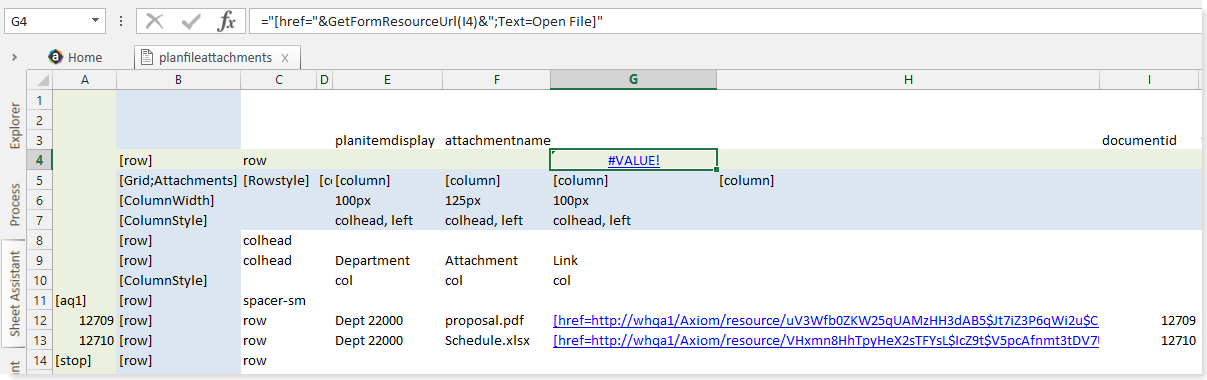Select the Attachment header cell
The width and height of the screenshot is (1207, 380).
[x=496, y=260]
